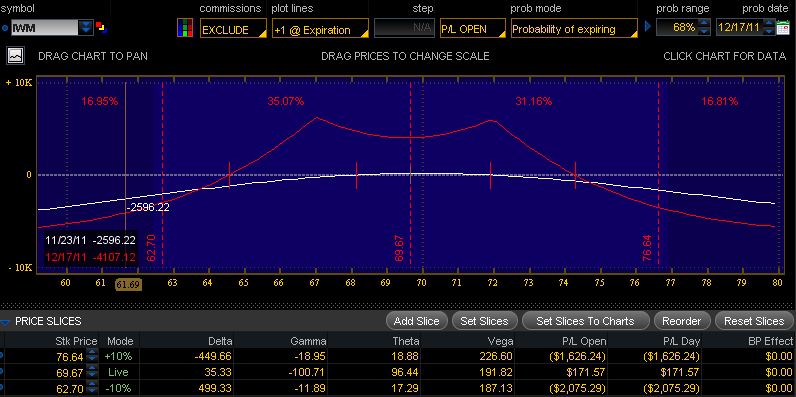Screen dimensions: 796x397
Task: Click the red-yellow-blue linked squares icon by symbol
Action: 101,26
